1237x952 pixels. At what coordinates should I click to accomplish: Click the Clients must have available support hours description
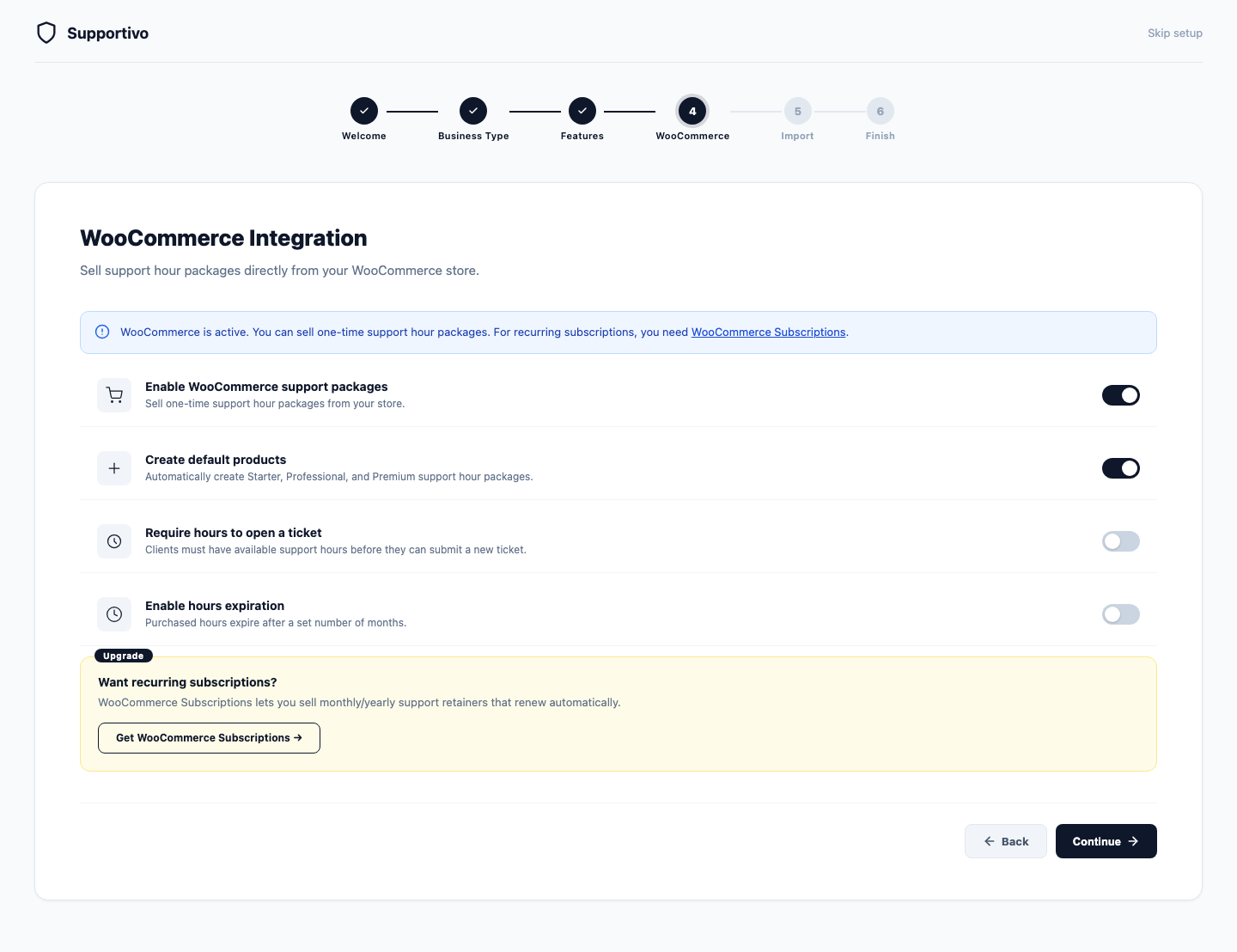pos(336,550)
